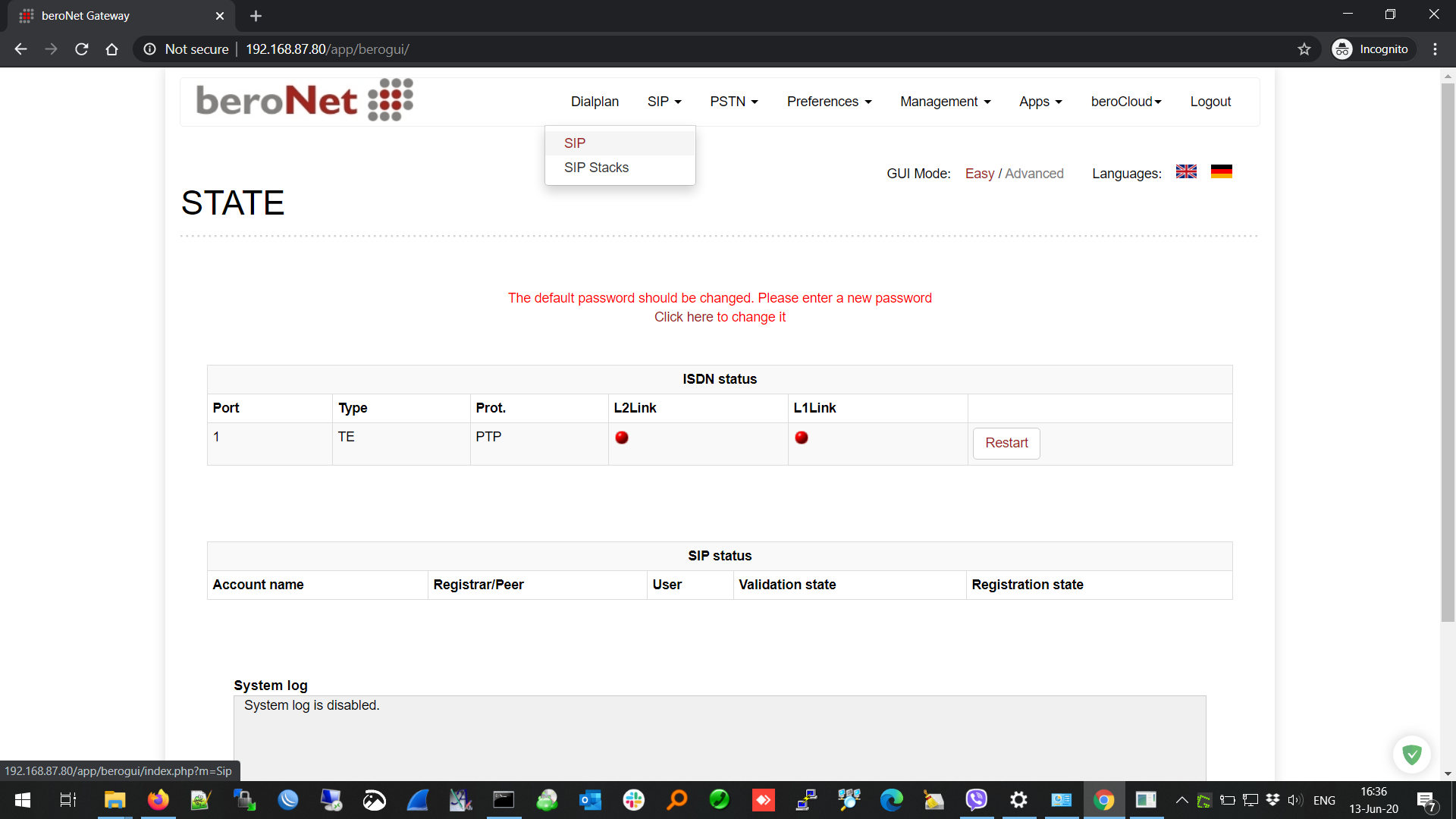Expand the PSTN dropdown menu

733,102
